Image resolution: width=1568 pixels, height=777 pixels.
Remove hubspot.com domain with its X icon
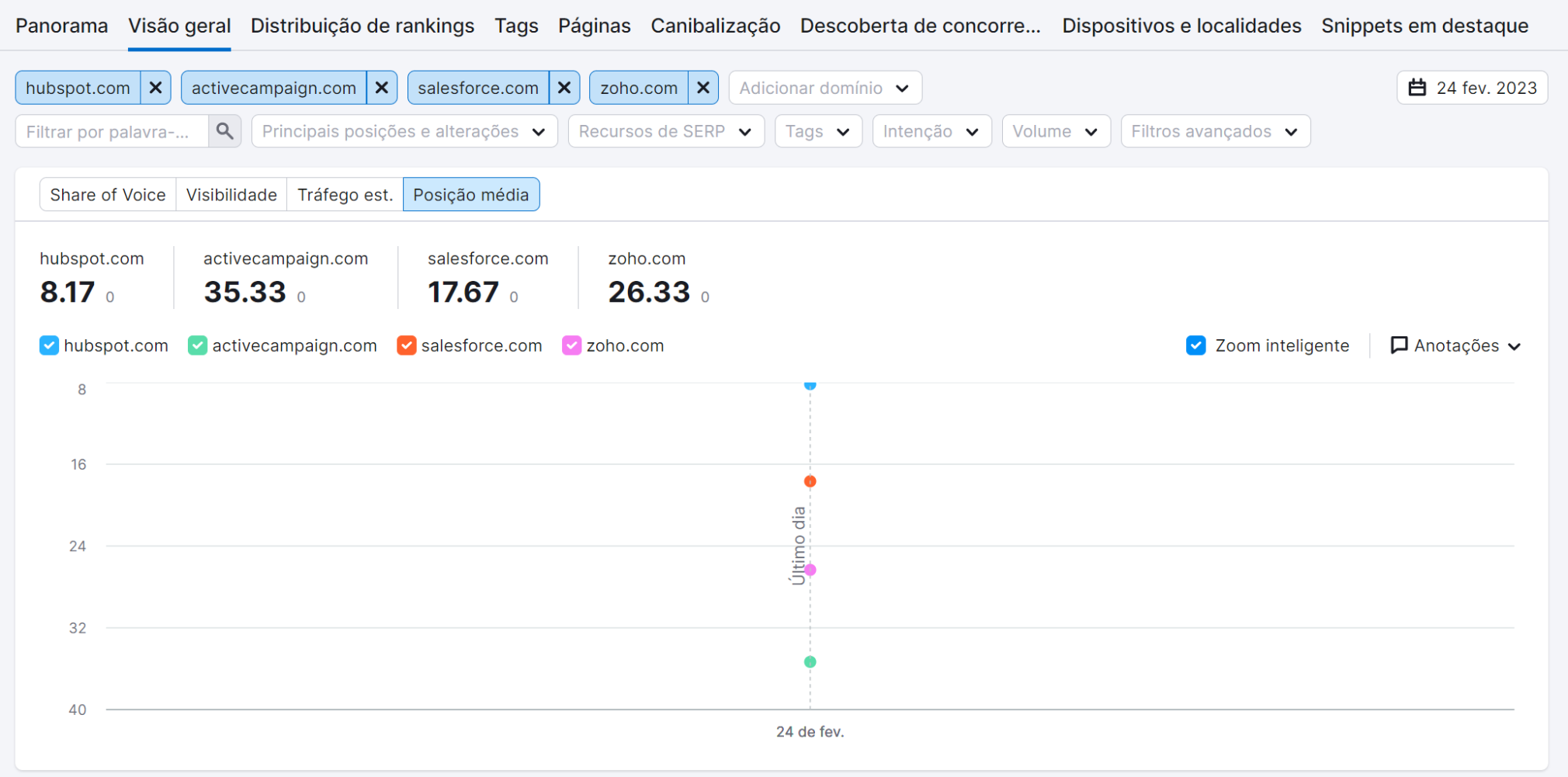tap(155, 88)
